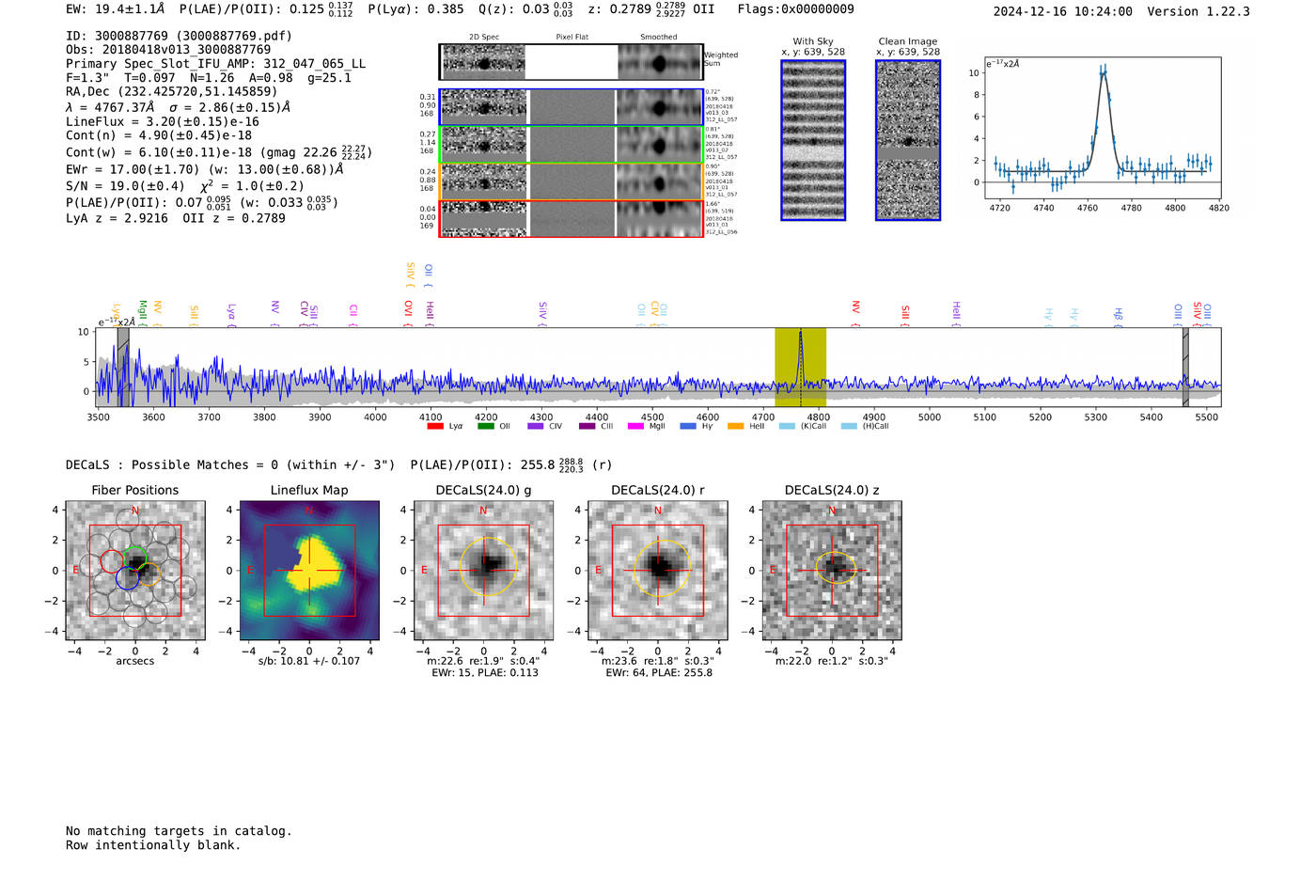Click the purple Lyα line marker

pos(231,314)
